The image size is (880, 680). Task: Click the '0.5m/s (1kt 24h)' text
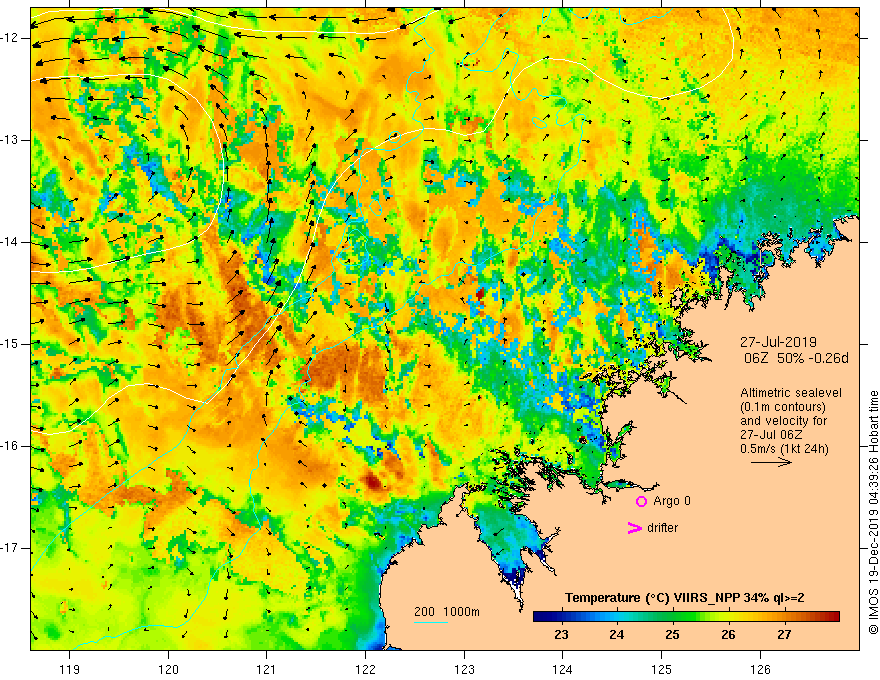click(784, 449)
